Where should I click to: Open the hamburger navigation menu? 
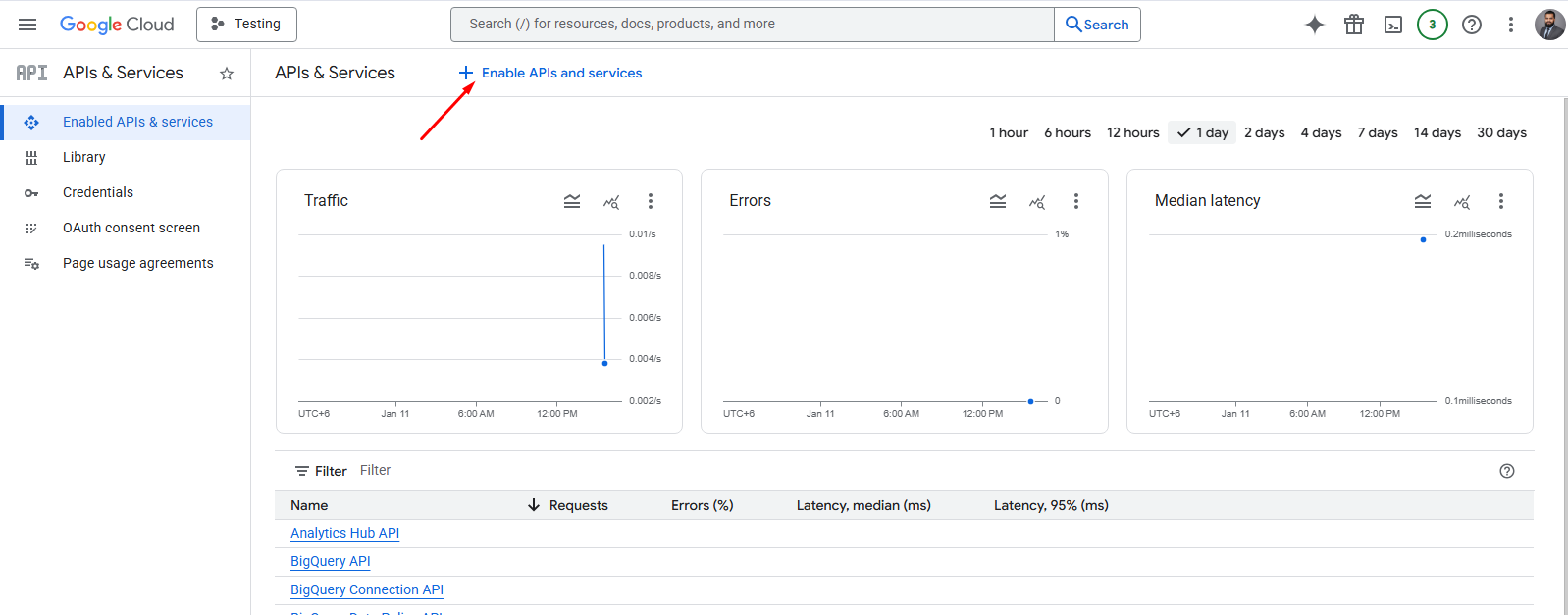pos(27,25)
